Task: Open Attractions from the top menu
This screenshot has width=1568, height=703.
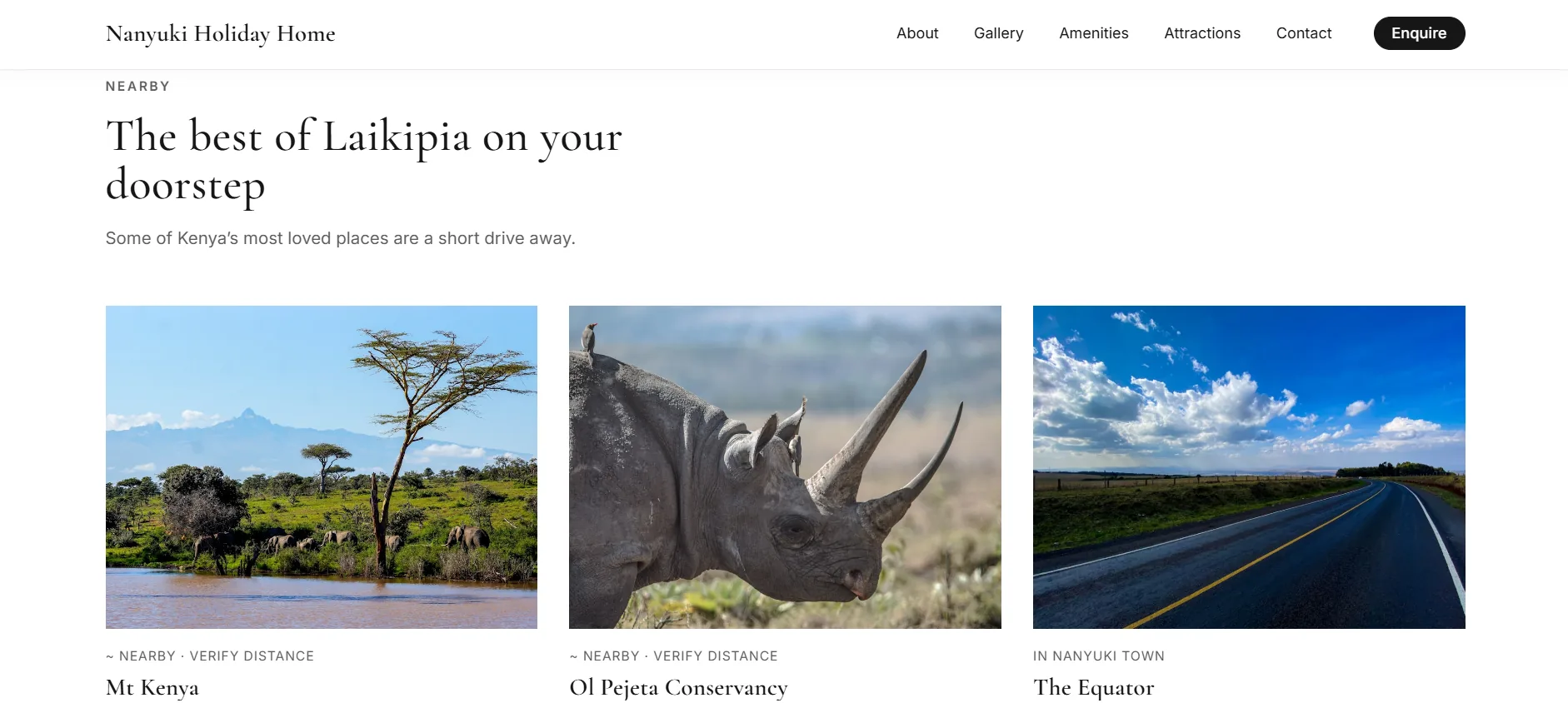Action: point(1201,33)
